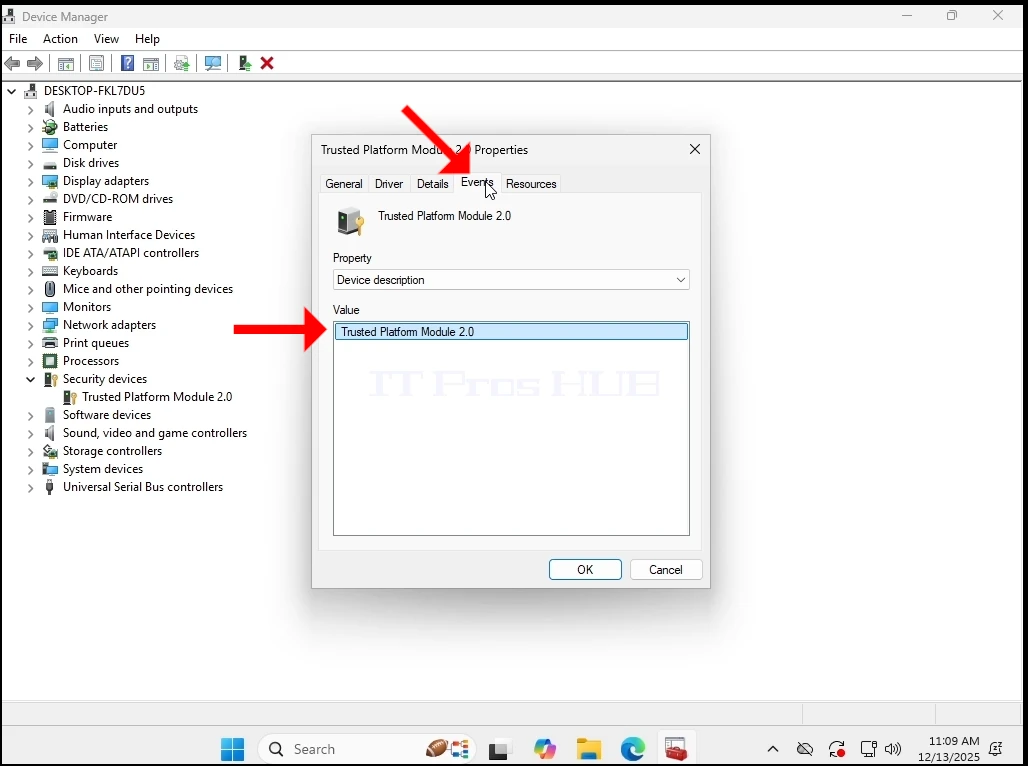Collapse the DESKTOP-FKL7DU5 root node
The height and width of the screenshot is (766, 1028).
tap(12, 91)
